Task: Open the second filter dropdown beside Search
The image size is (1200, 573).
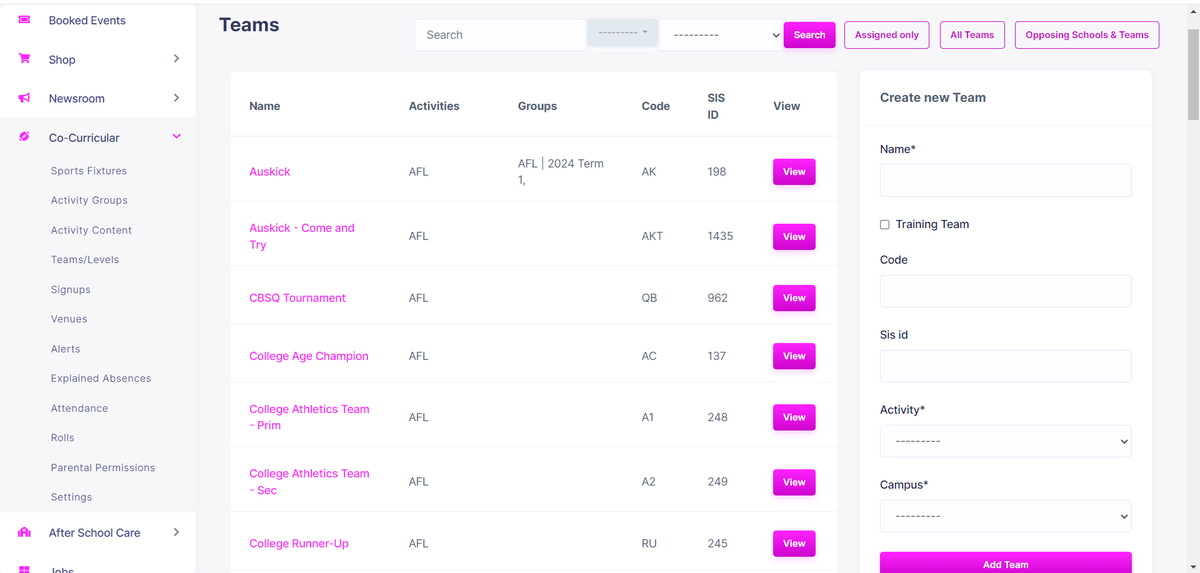Action: (720, 35)
